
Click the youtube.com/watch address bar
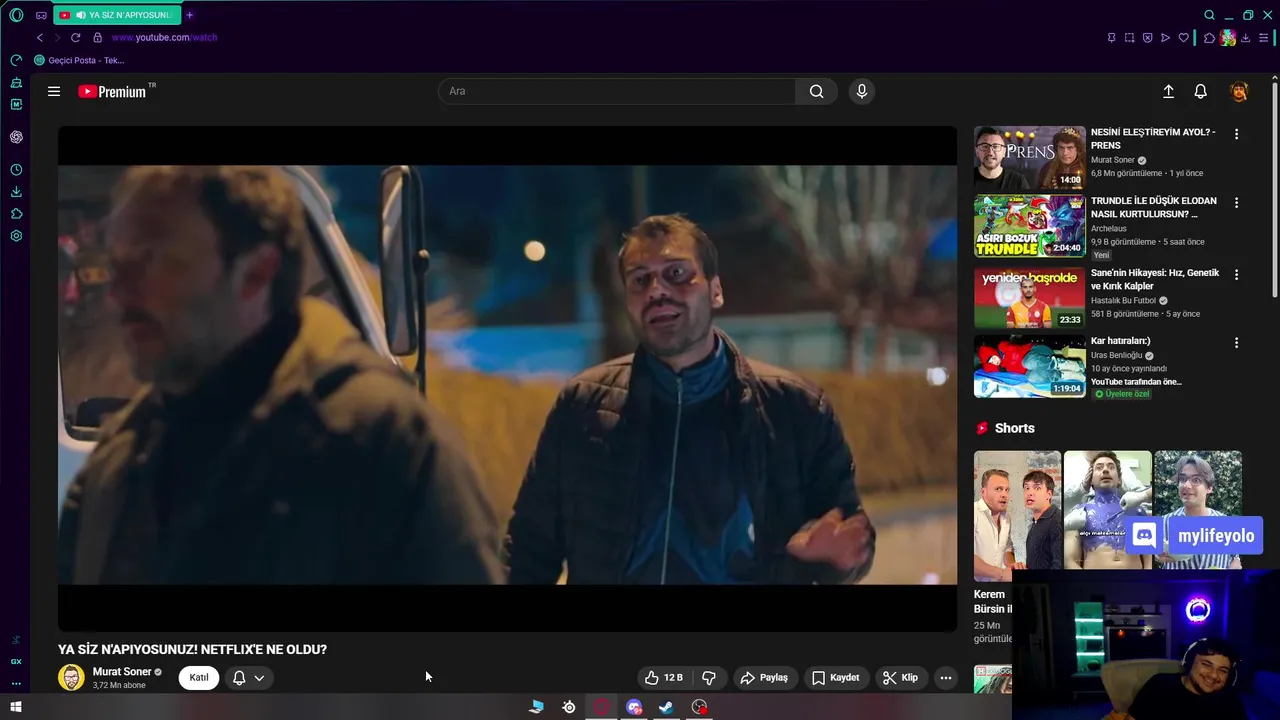click(164, 37)
